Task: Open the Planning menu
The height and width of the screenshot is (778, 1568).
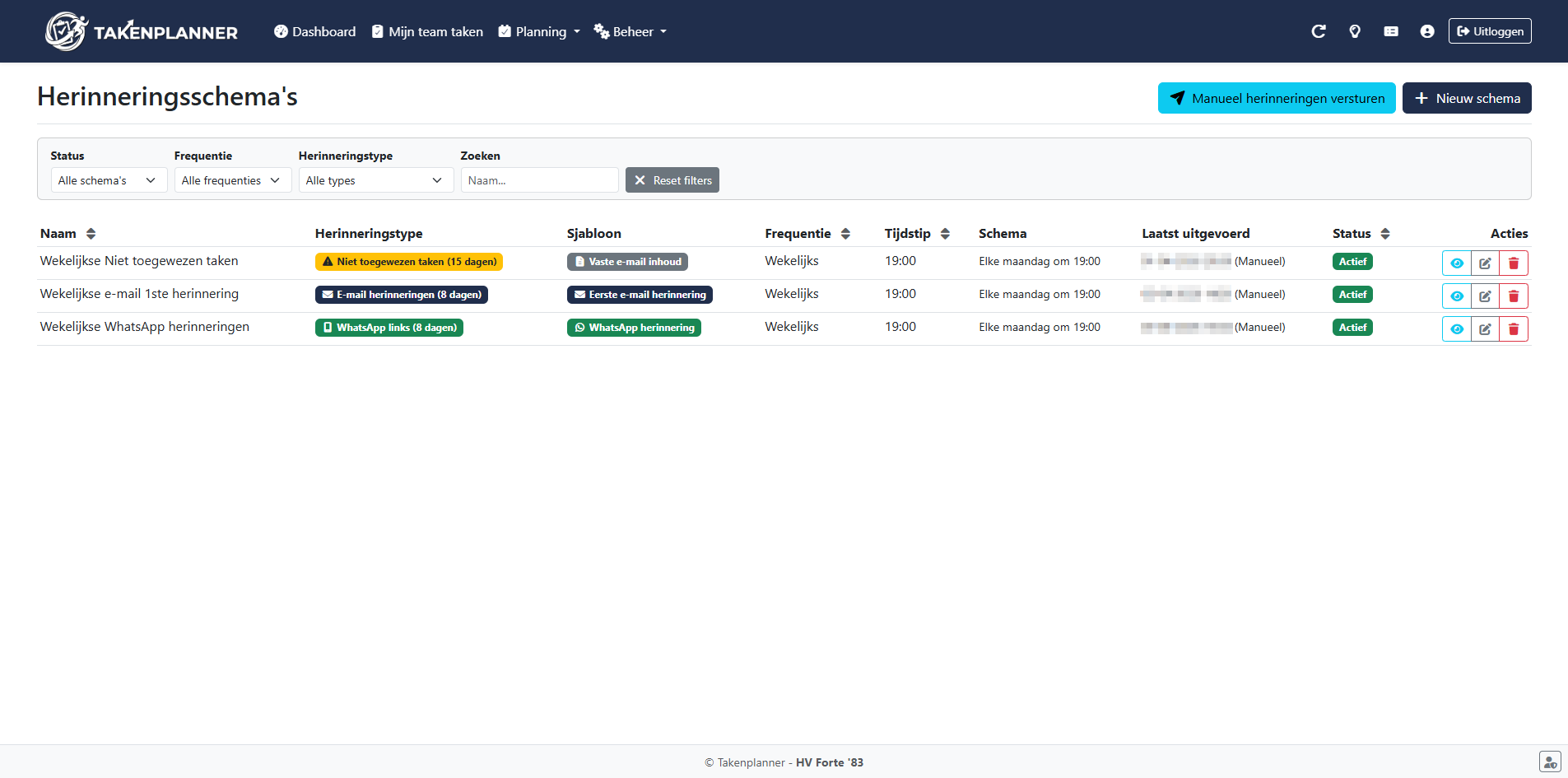Action: (x=540, y=32)
